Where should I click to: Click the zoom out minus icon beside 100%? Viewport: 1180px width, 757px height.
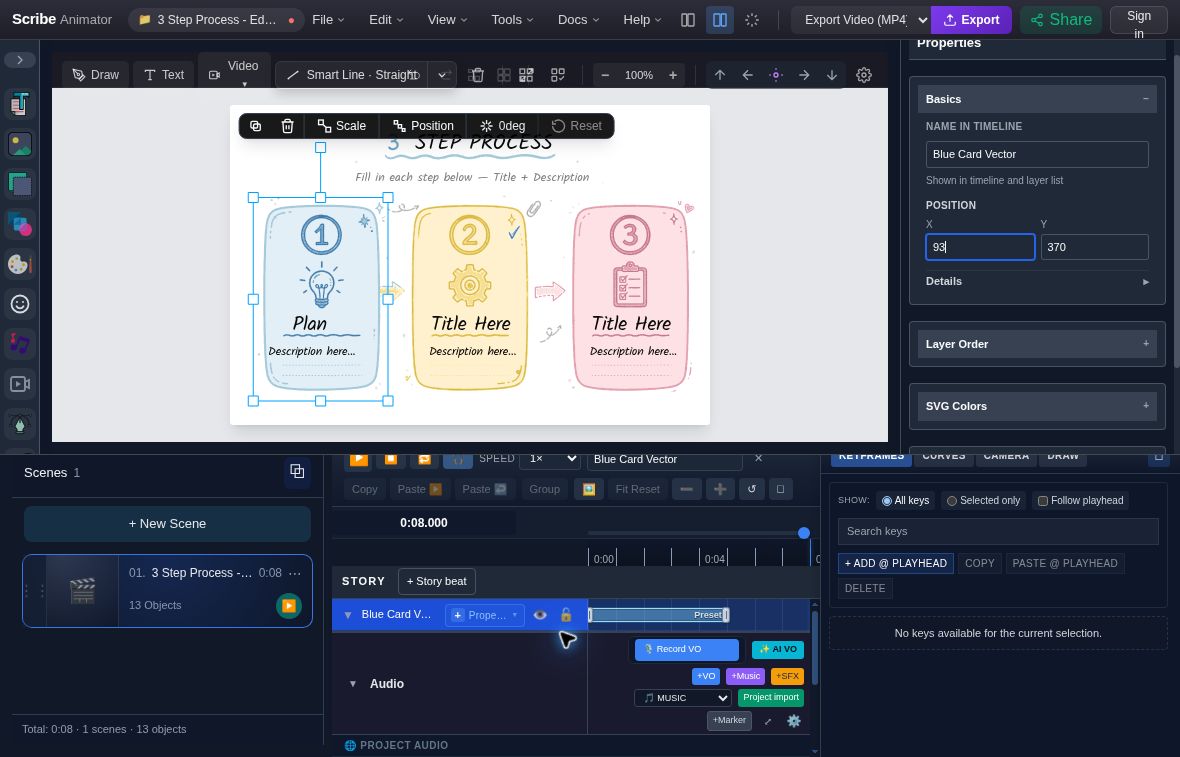tap(605, 75)
